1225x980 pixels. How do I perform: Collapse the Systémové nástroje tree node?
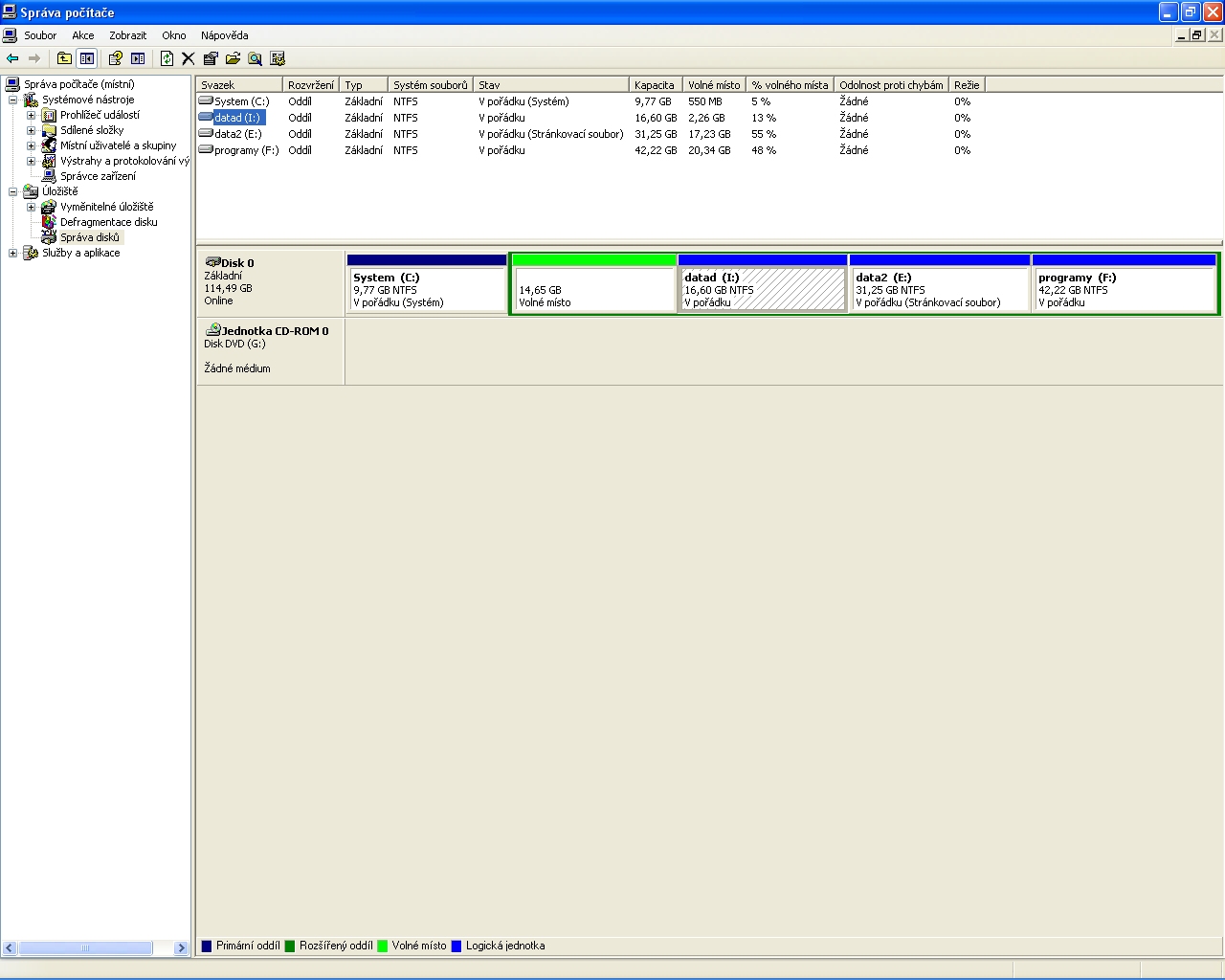[12, 100]
